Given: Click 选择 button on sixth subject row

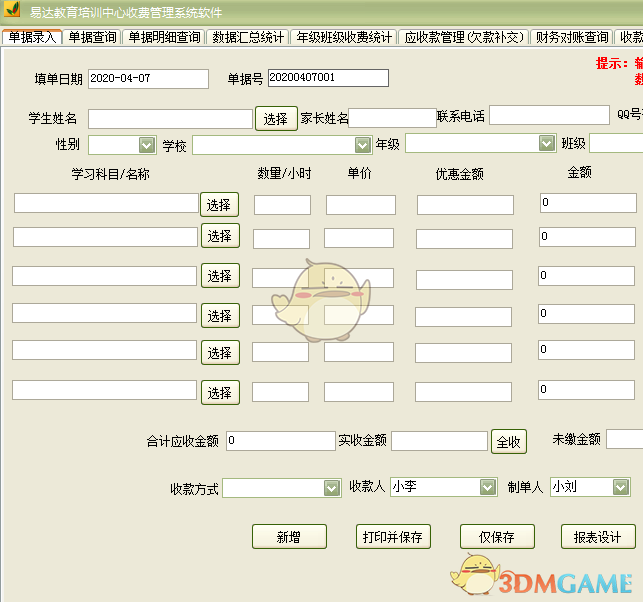Looking at the screenshot, I should coord(220,392).
